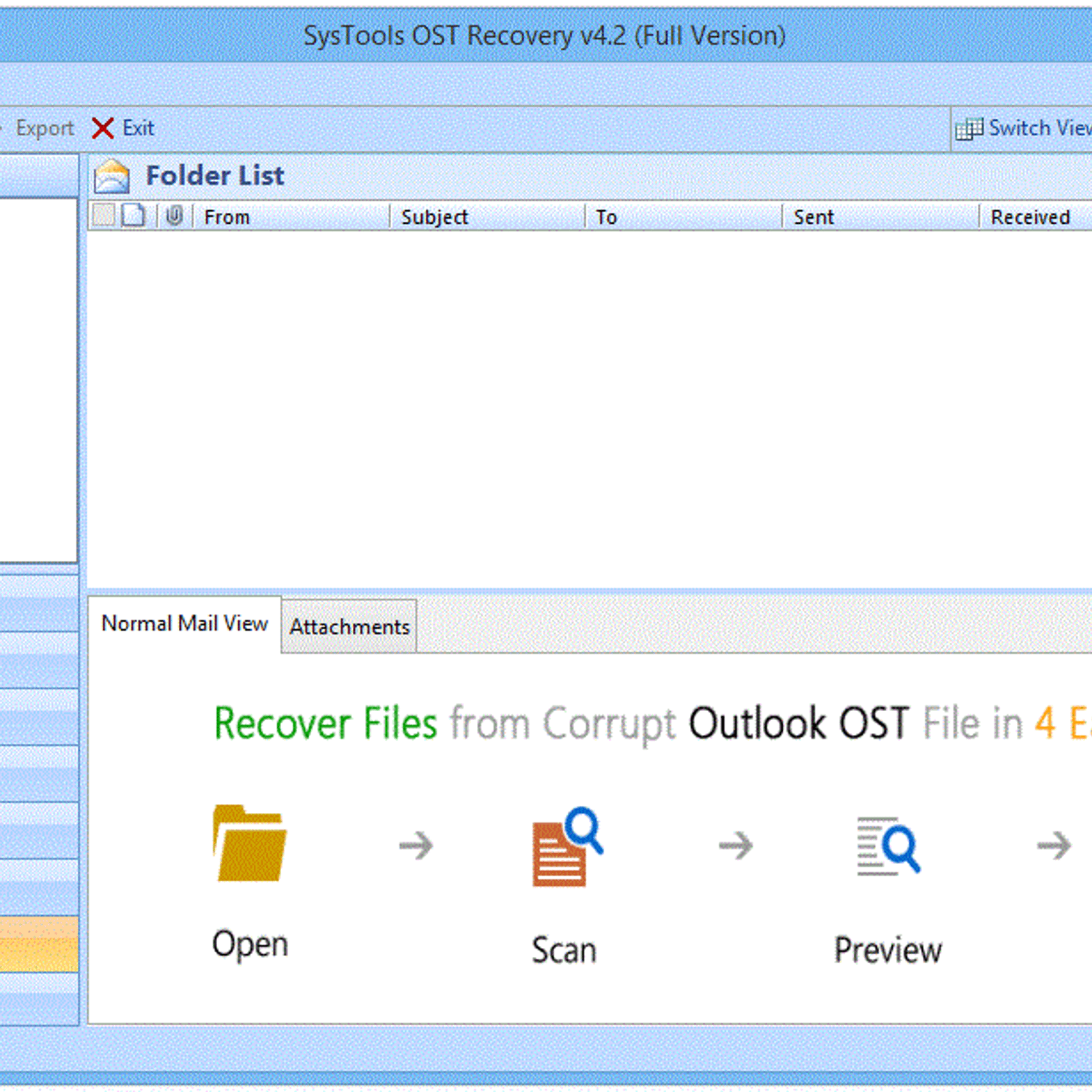
Task: Tick the select-all checkbox in list header
Action: click(104, 215)
